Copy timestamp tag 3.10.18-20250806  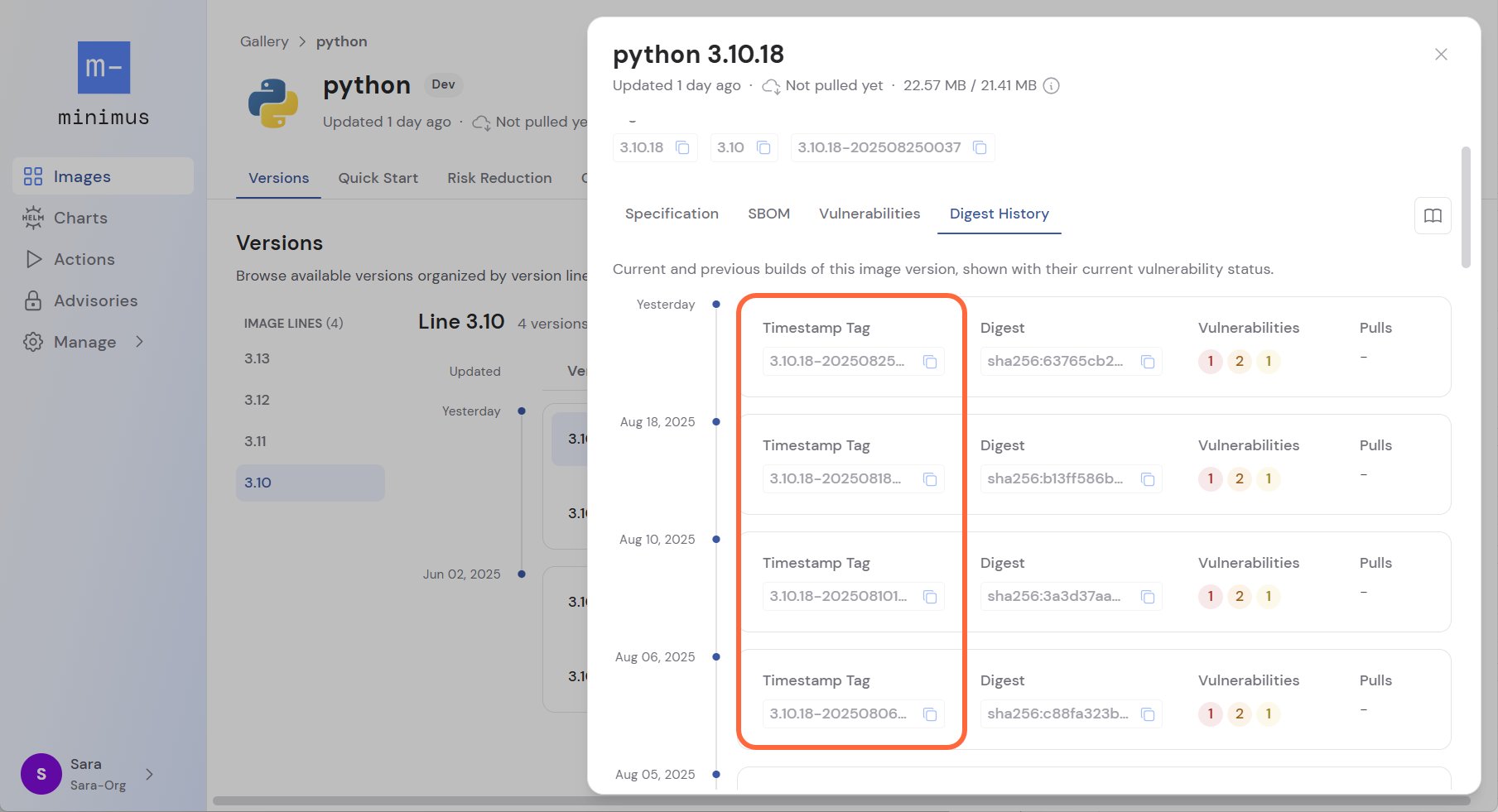pos(930,714)
